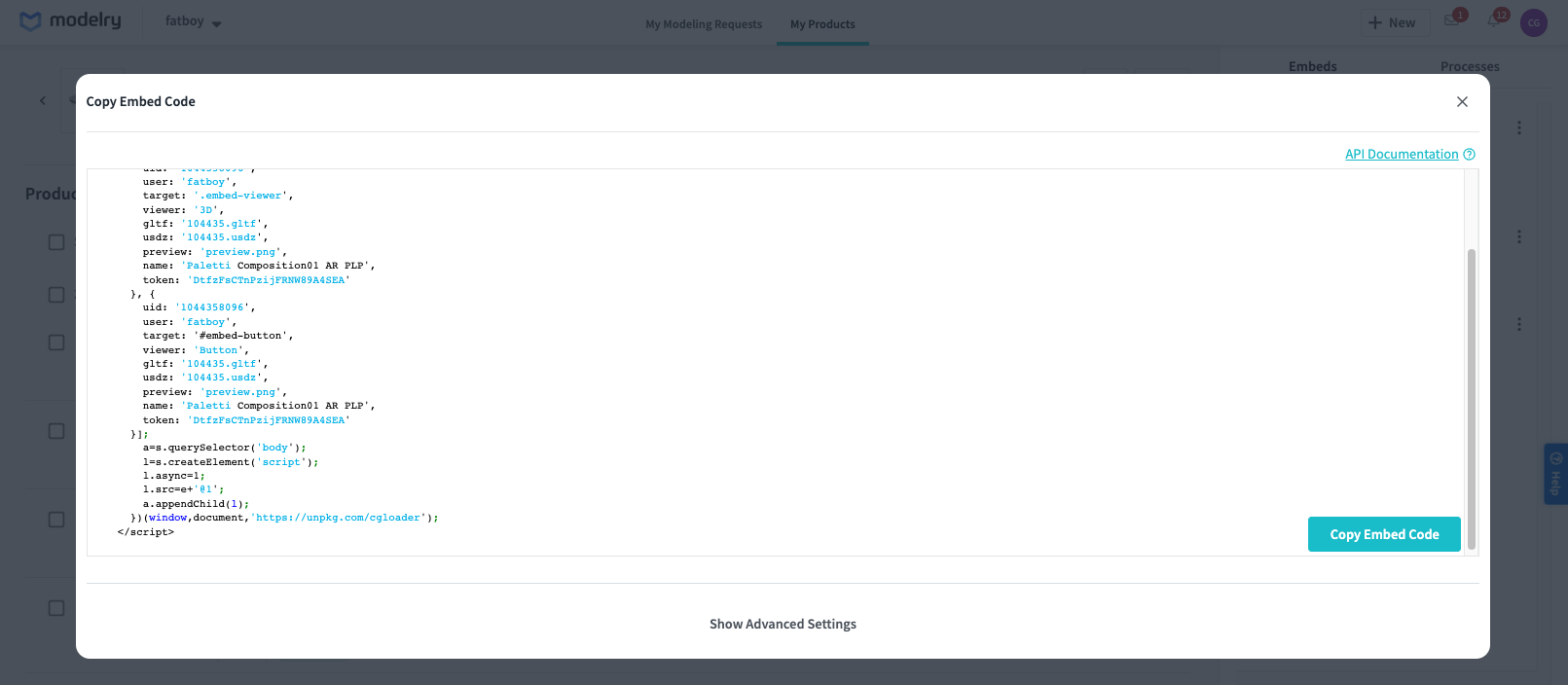Click the modelry logo
The height and width of the screenshot is (685, 1568).
point(71,20)
